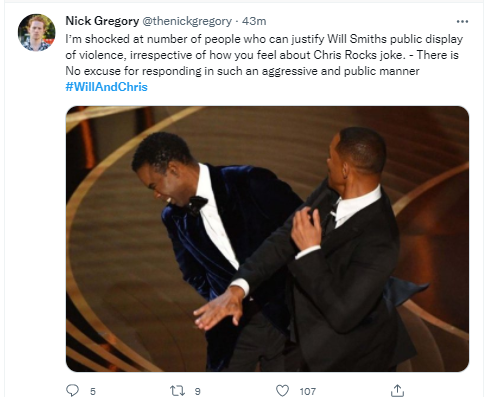Open the tweet's more options menu

tap(462, 22)
